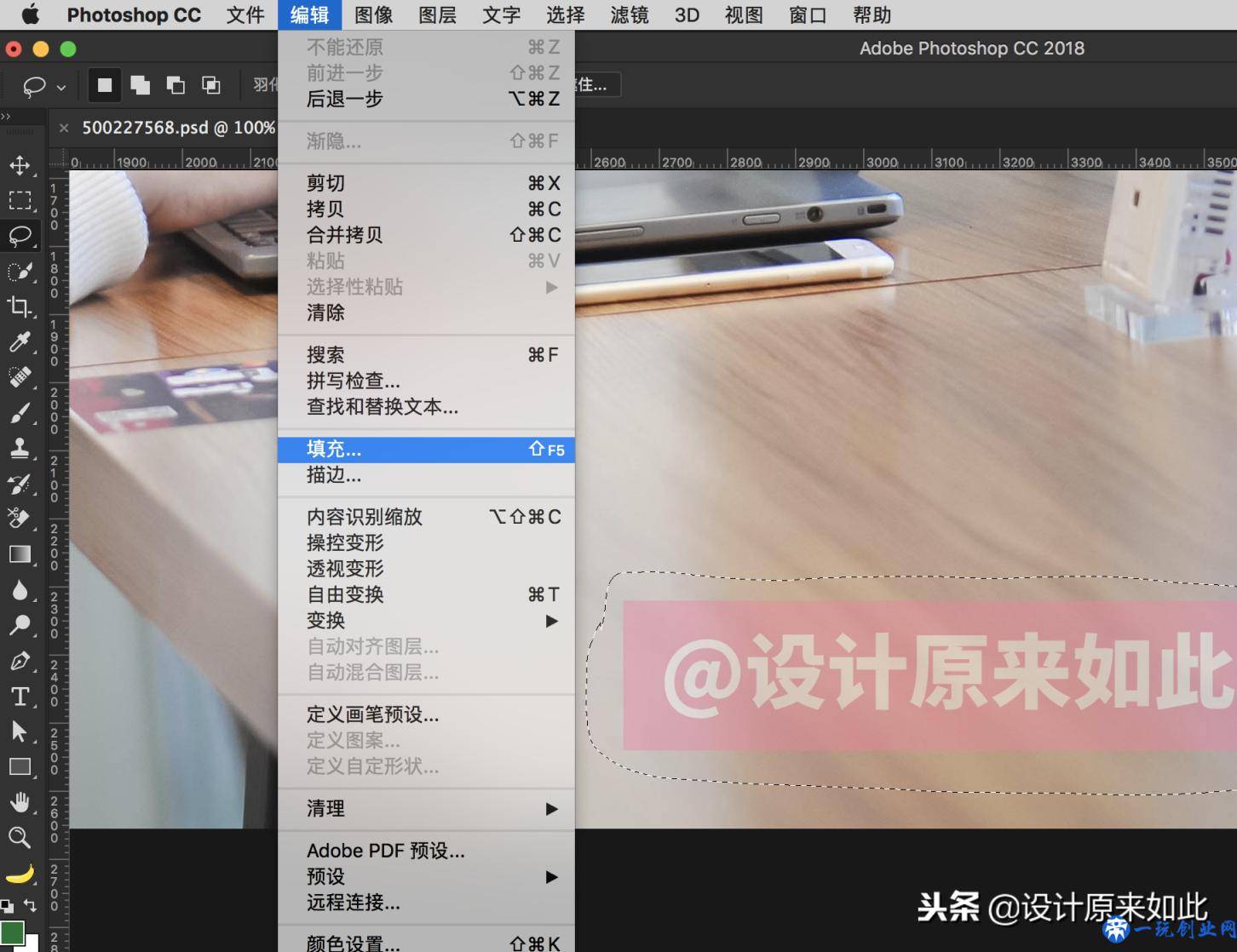This screenshot has height=952, width=1237.
Task: Expand the 清理 submenu
Action: click(426, 808)
